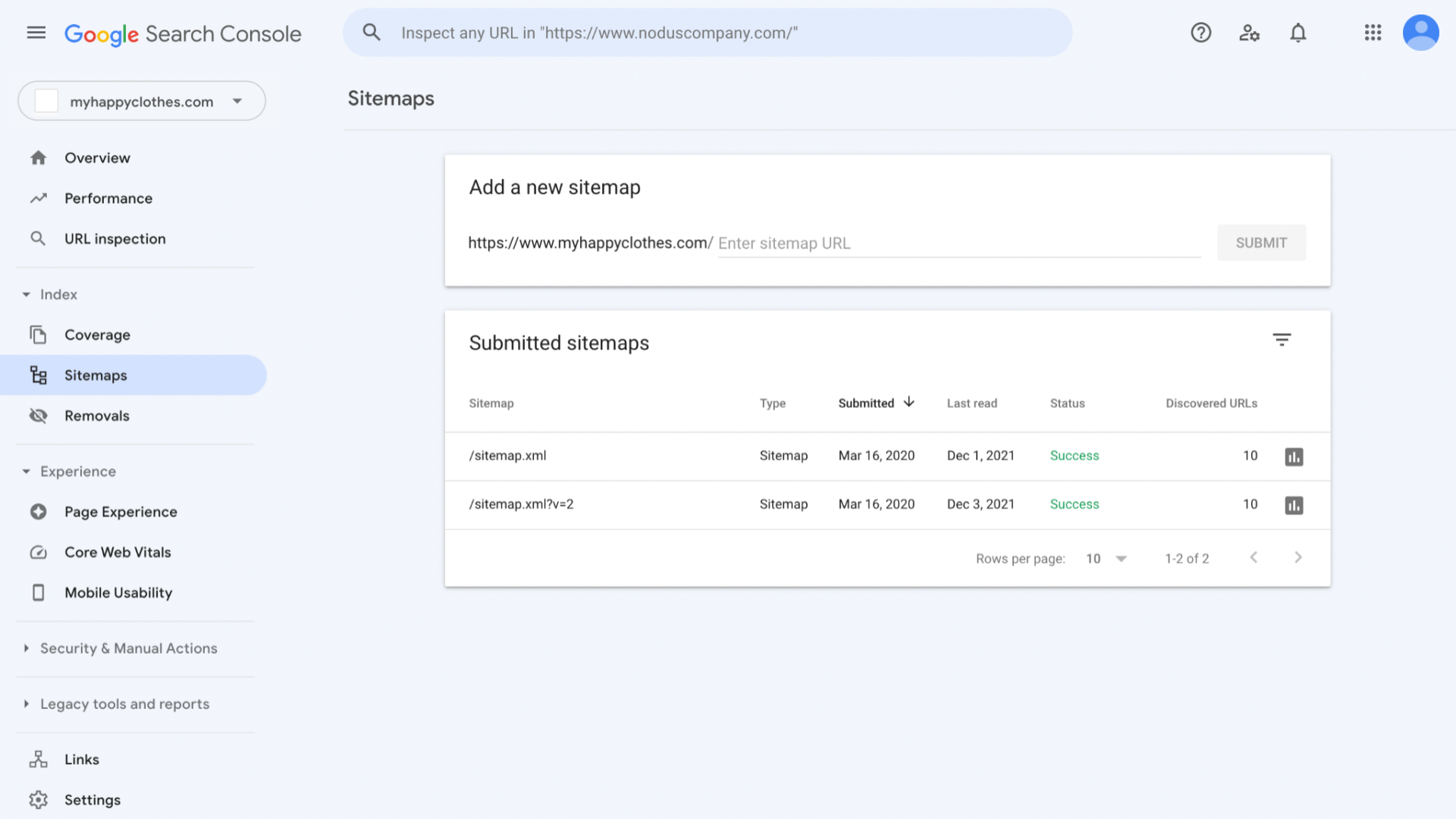Click the Overview home icon
Image resolution: width=1456 pixels, height=819 pixels.
tap(38, 158)
